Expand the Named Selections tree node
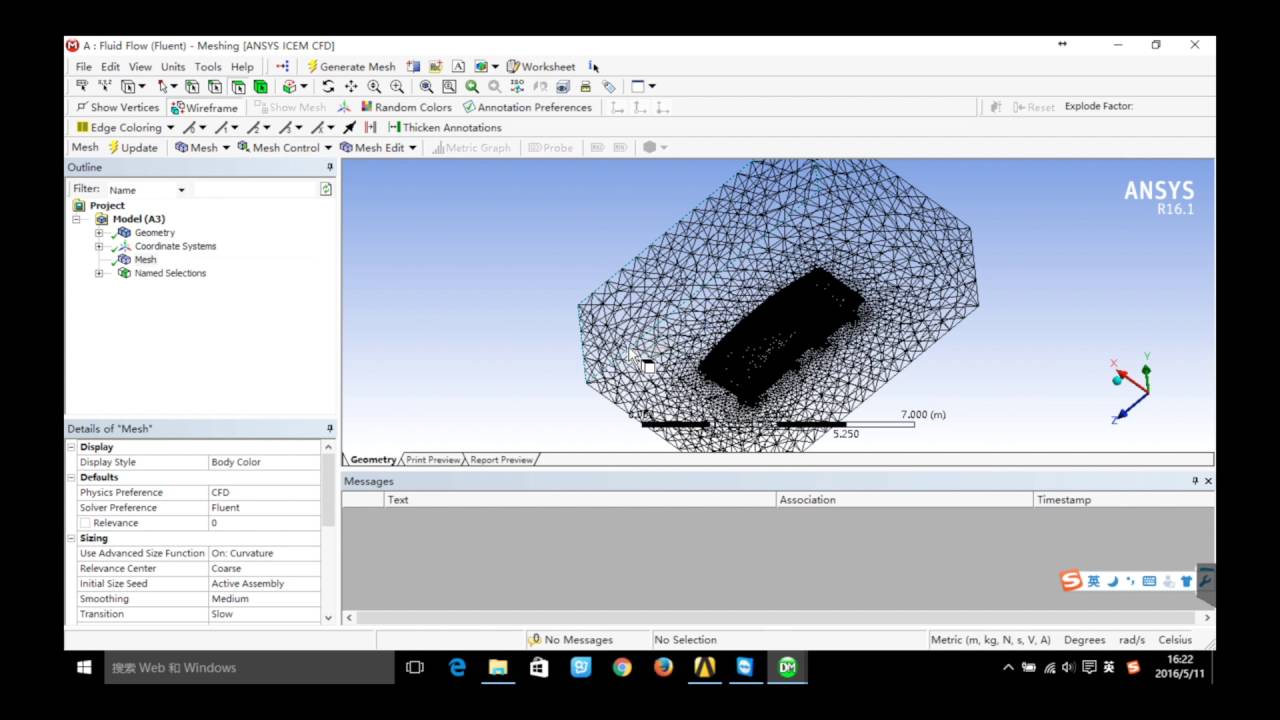Image resolution: width=1280 pixels, height=720 pixels. 99,273
